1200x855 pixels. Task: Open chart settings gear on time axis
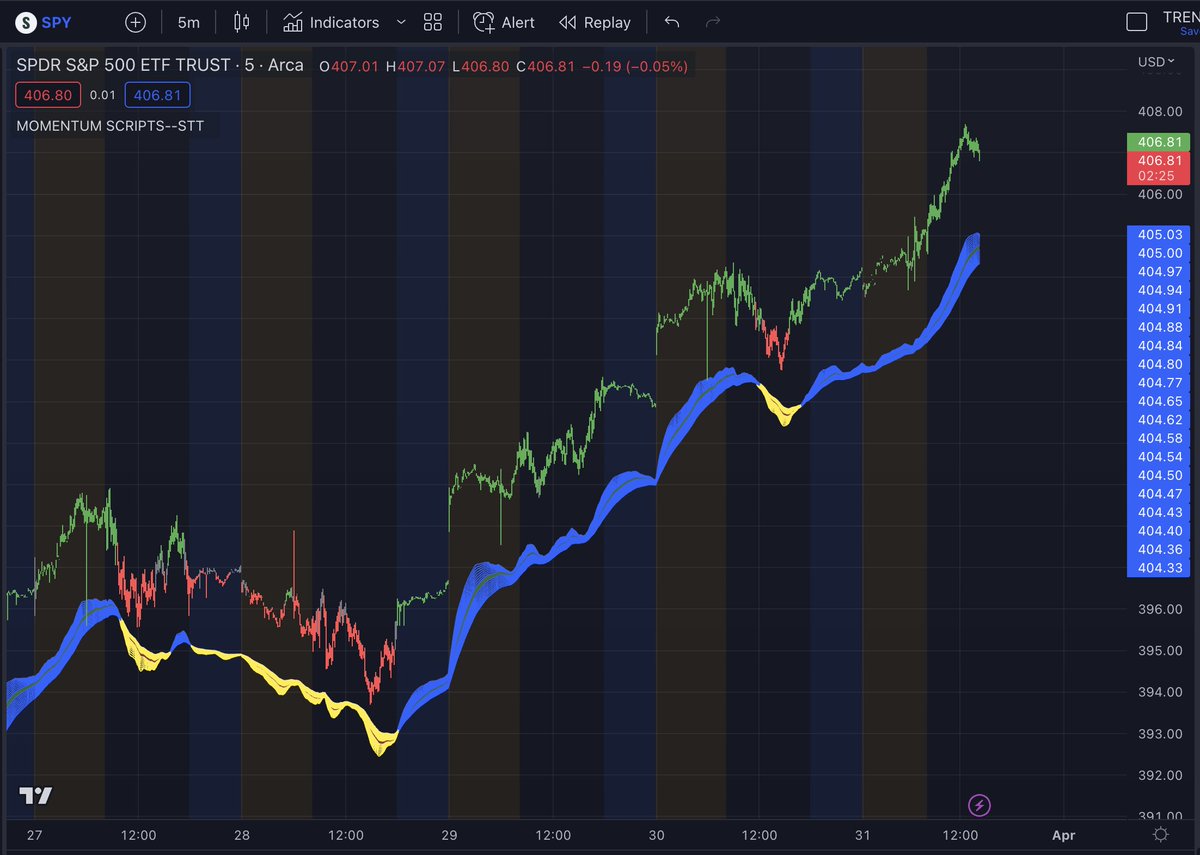tap(1160, 835)
